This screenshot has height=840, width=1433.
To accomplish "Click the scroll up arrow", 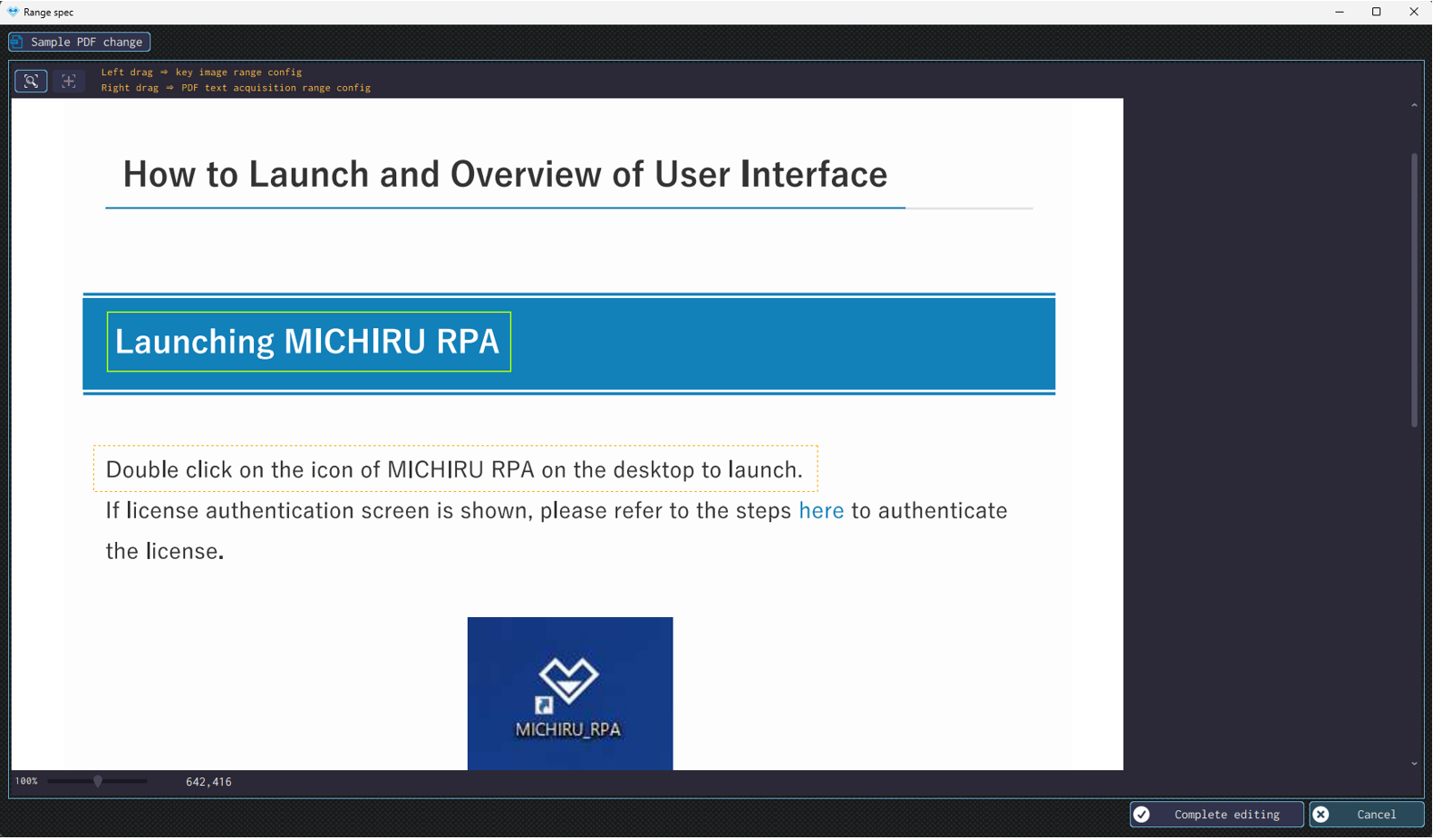I will 1414,106.
